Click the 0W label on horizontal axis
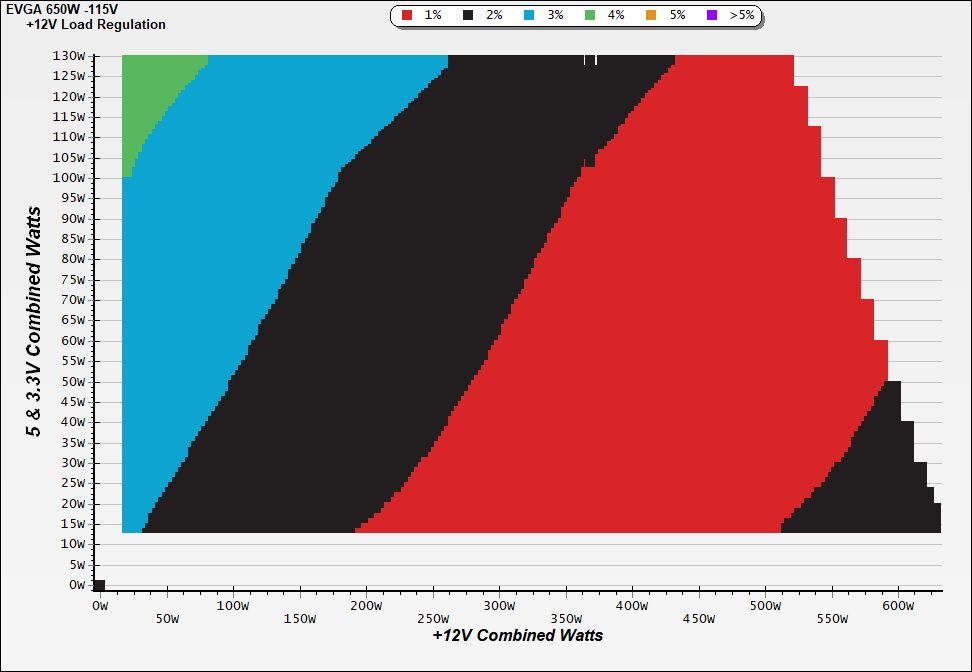The width and height of the screenshot is (972, 672). [x=100, y=606]
